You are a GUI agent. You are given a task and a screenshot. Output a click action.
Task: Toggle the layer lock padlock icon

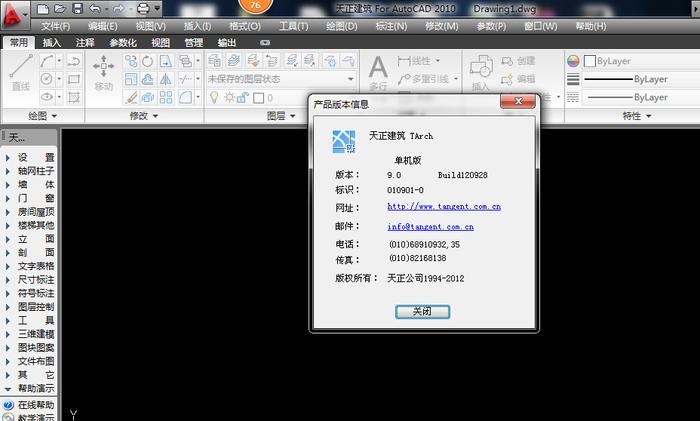point(242,97)
